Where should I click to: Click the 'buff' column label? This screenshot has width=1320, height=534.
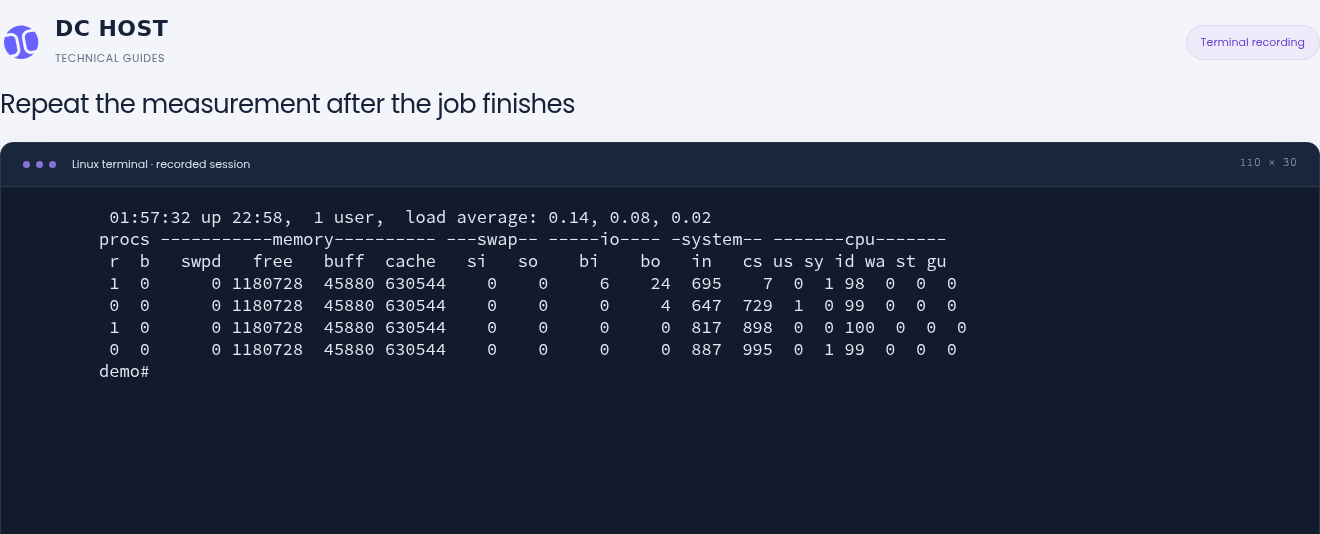tap(344, 261)
